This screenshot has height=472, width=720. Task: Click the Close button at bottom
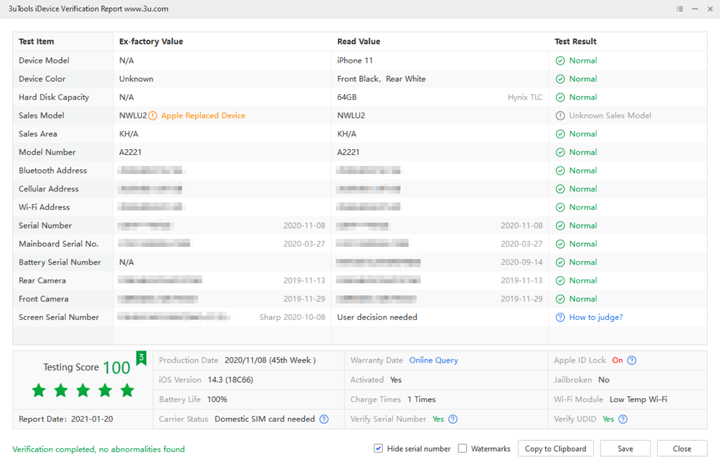682,449
